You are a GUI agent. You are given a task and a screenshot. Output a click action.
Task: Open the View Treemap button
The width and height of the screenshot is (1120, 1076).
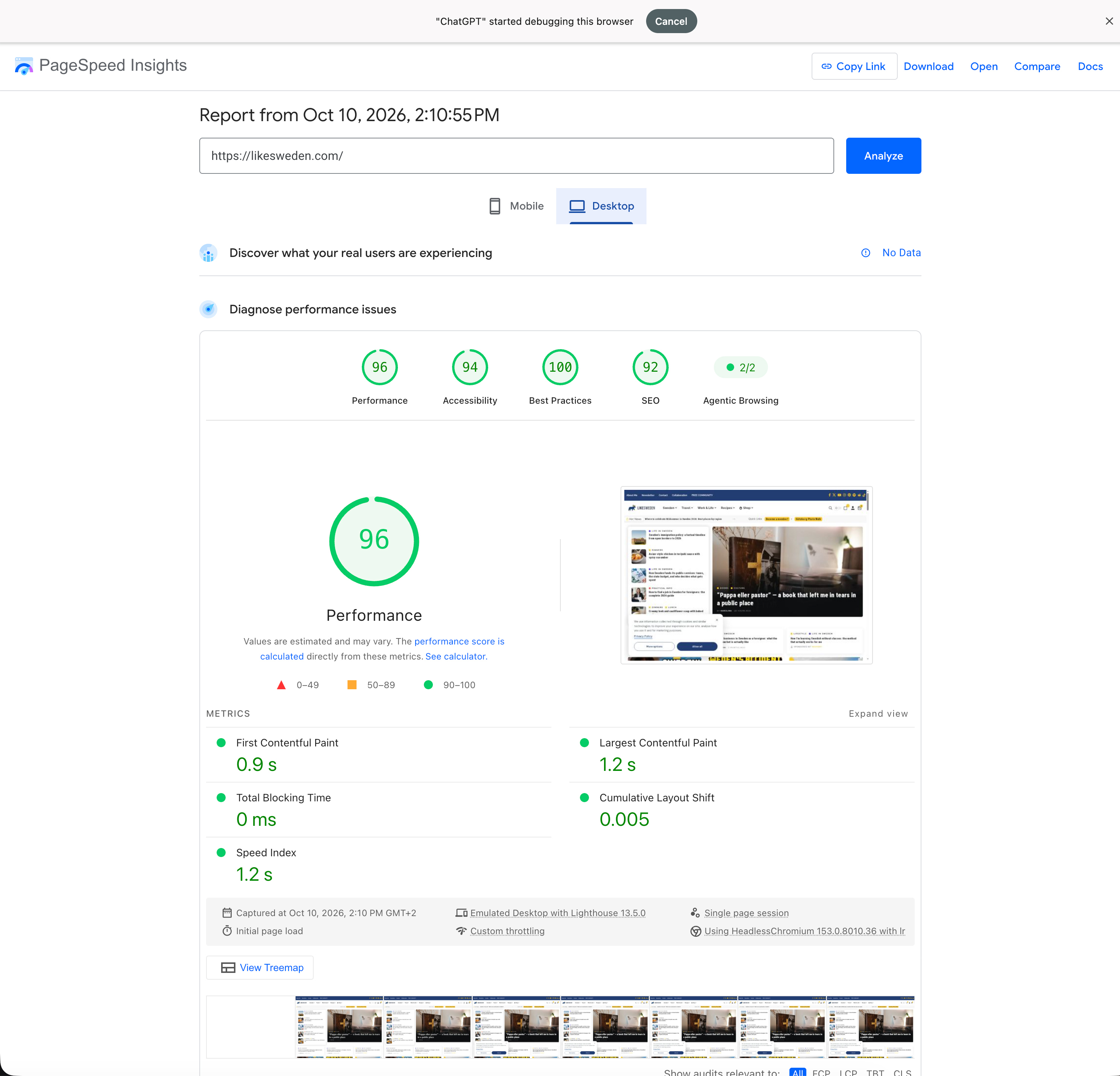pos(260,967)
